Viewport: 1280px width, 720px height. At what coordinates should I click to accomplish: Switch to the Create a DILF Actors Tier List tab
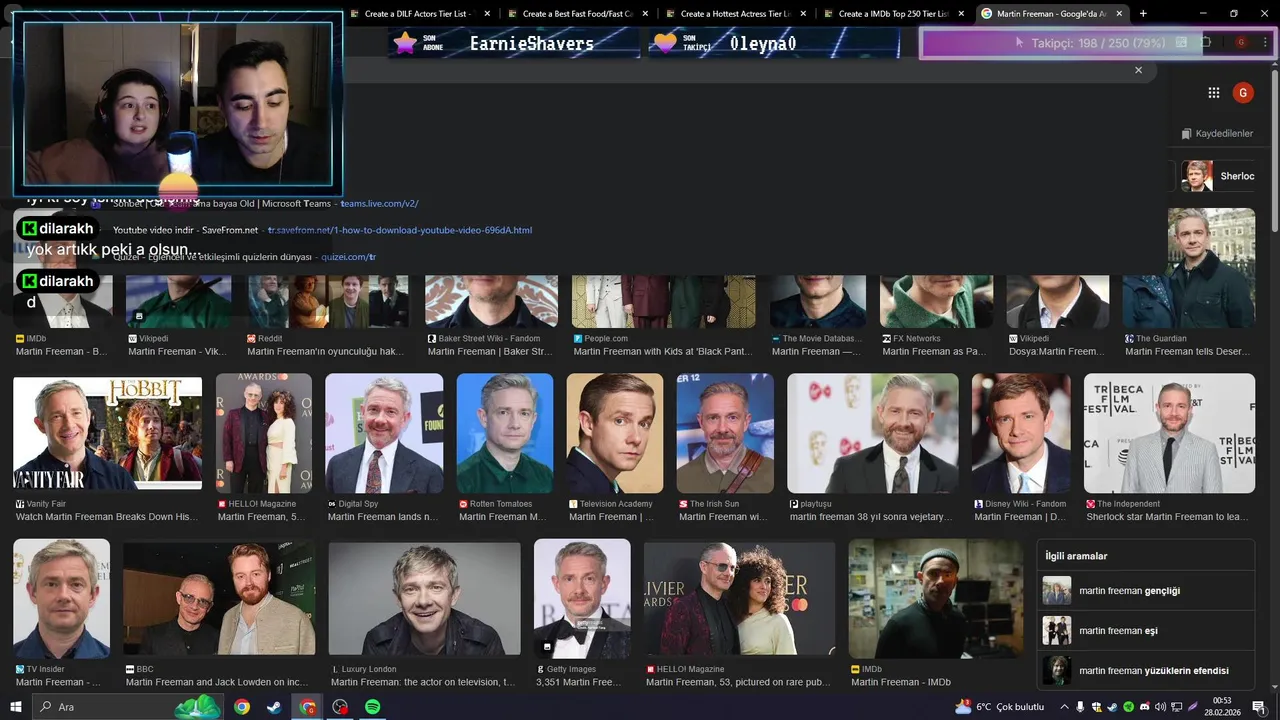pos(418,14)
